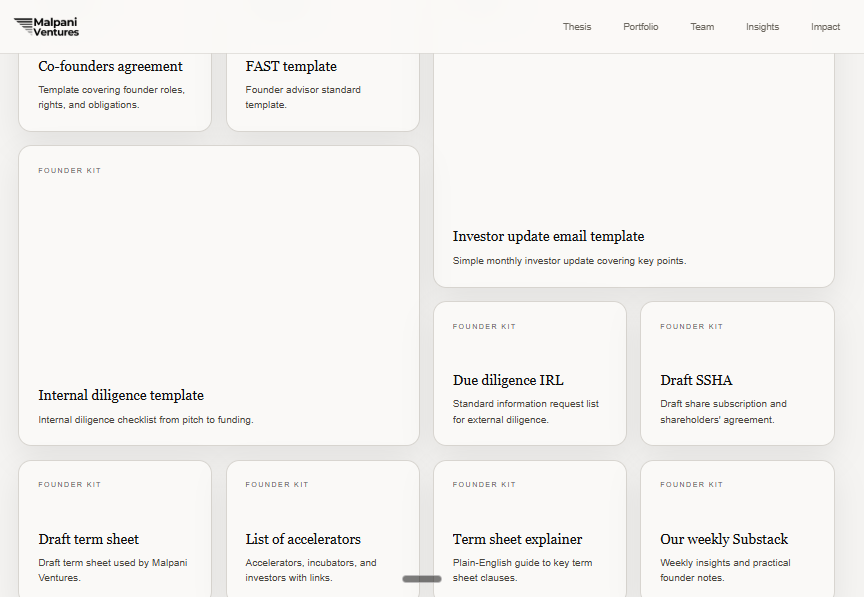Viewport: 864px width, 597px height.
Task: Click the Malpani Ventures logo
Action: [x=48, y=26]
